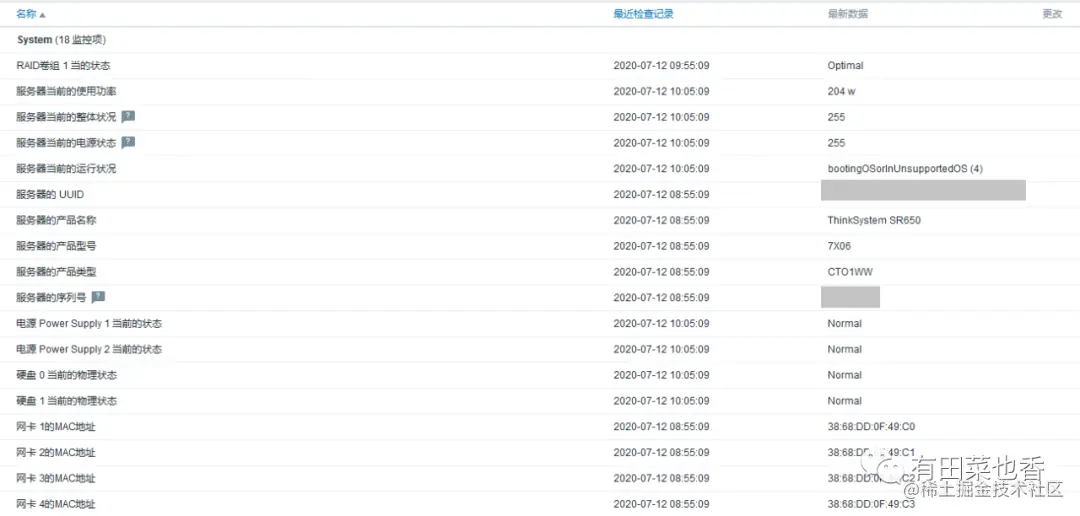
Task: Select the timestamp of Power Supply 1 row
Action: click(661, 323)
